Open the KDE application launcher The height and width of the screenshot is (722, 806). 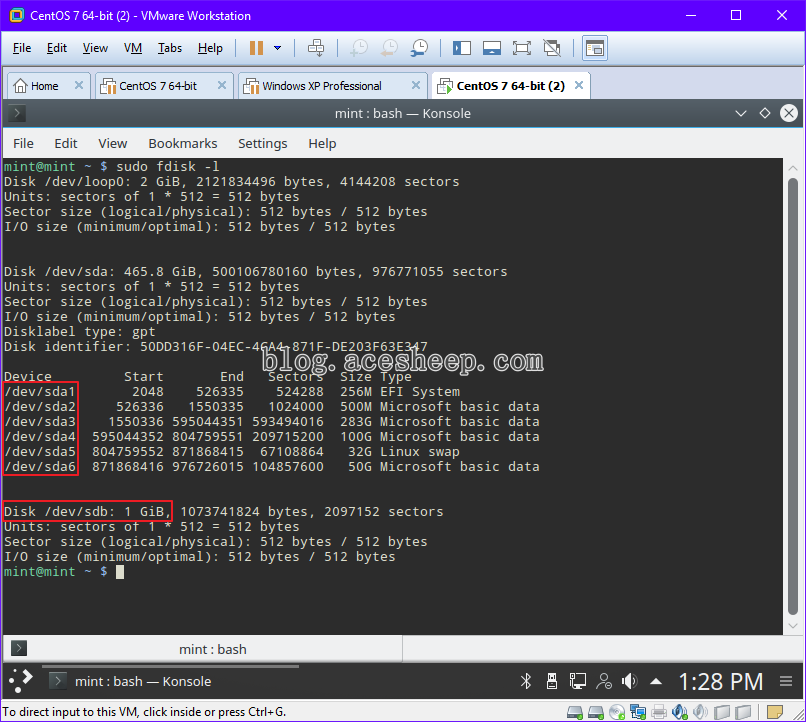click(21, 681)
